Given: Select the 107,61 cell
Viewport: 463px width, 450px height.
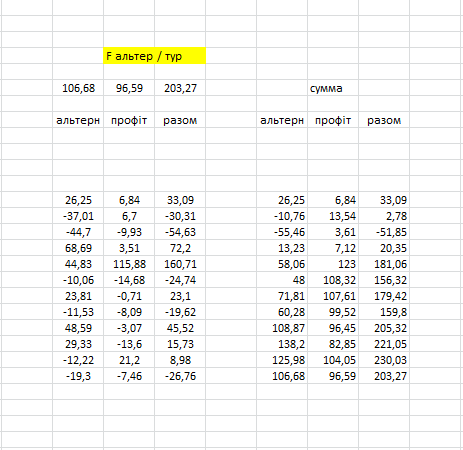Looking at the screenshot, I should 333,296.
